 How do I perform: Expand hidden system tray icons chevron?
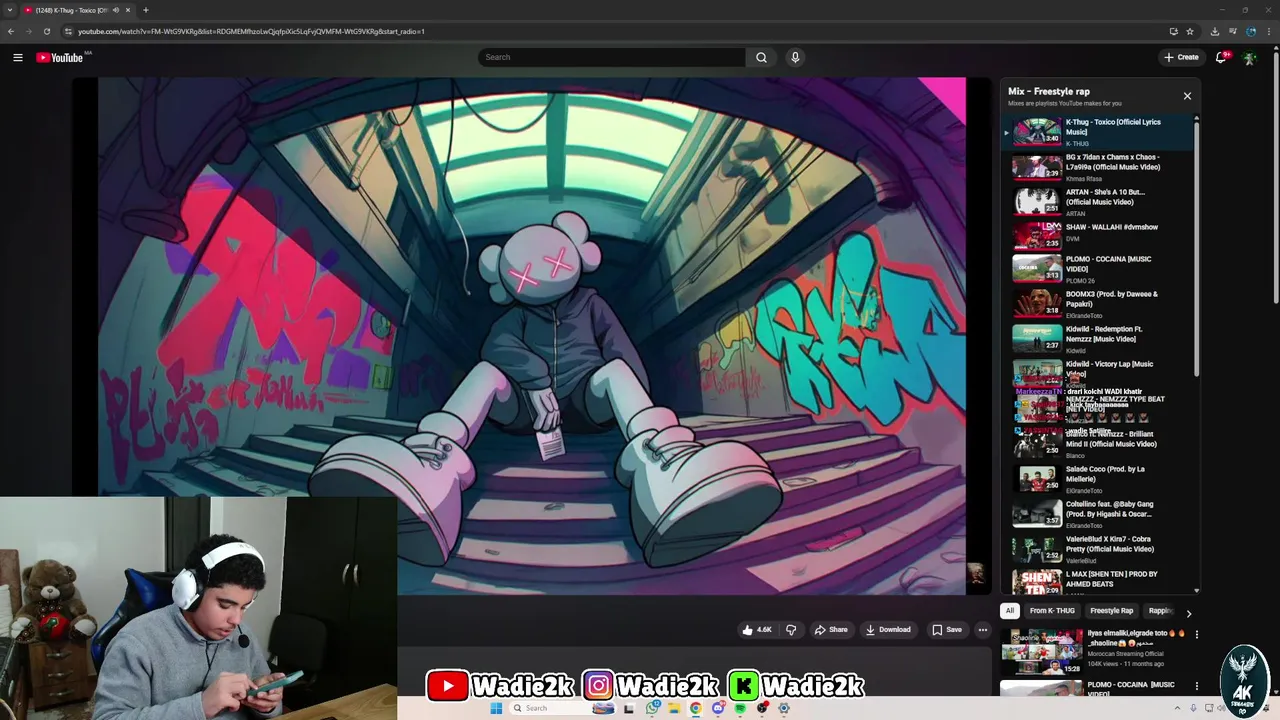pos(1177,708)
